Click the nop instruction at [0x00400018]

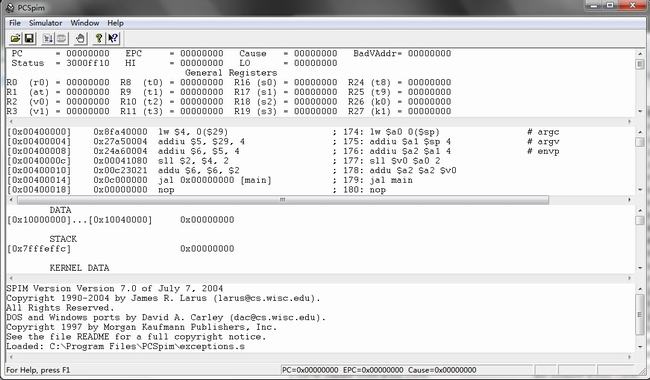pos(166,190)
